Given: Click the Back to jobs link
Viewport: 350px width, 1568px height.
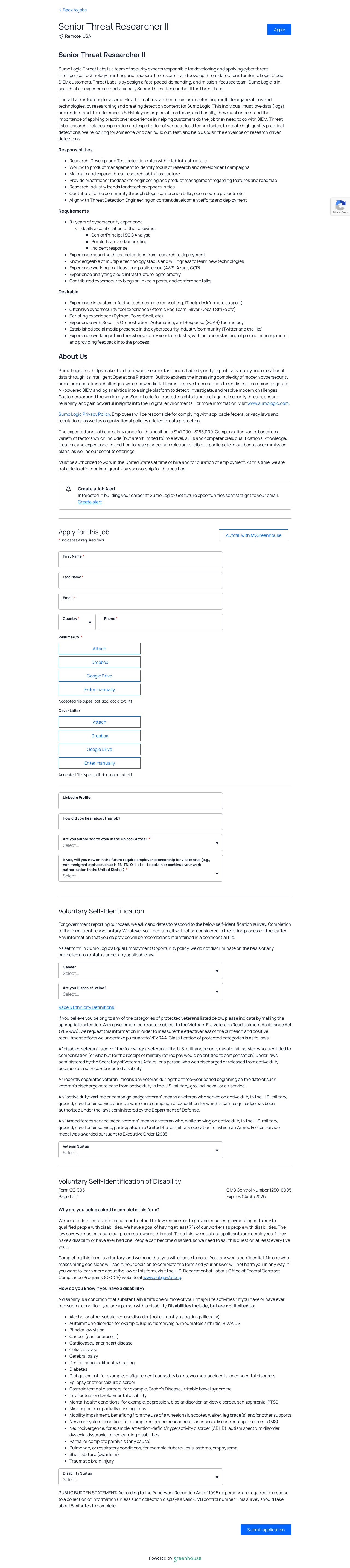Looking at the screenshot, I should point(74,10).
